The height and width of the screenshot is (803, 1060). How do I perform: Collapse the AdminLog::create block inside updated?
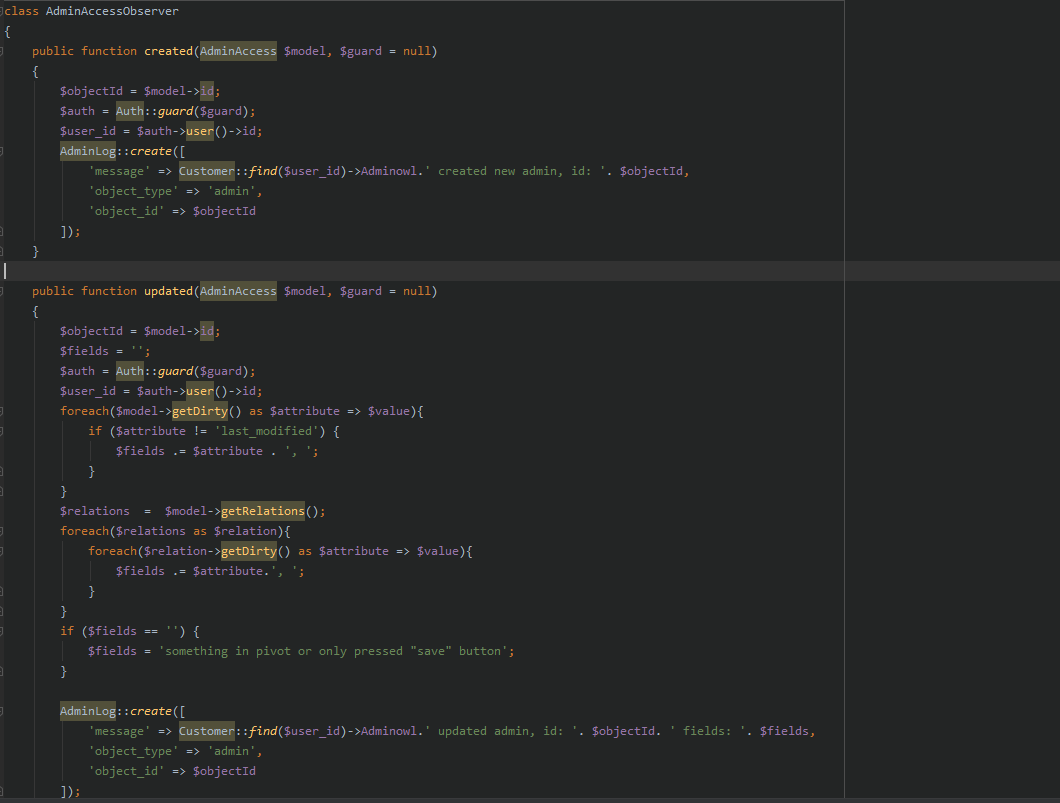click(x=3, y=711)
